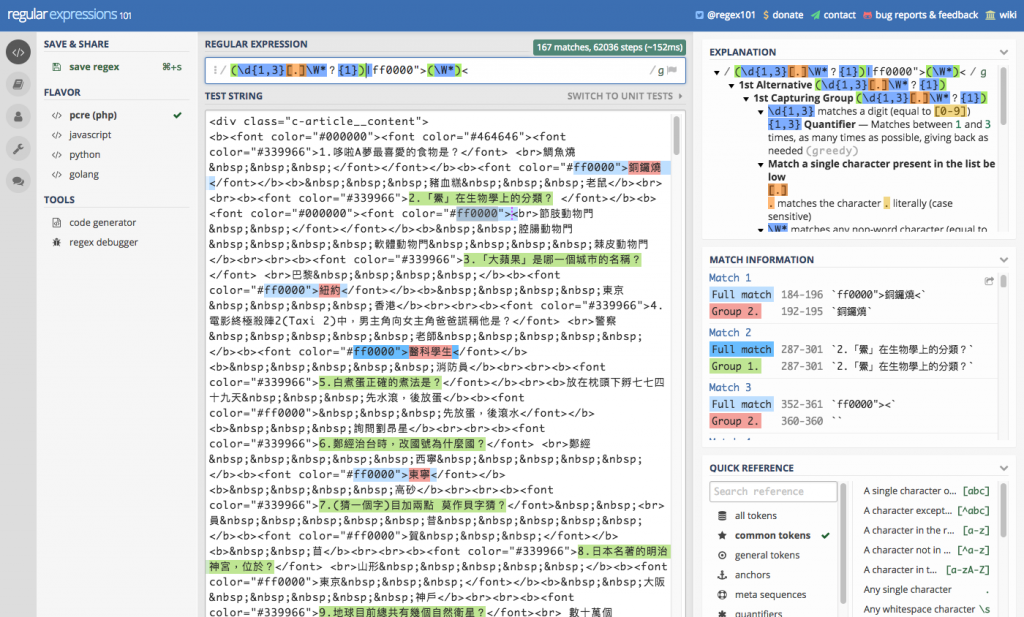Click the all tokens stack icon
Screen dimensions: 1024x617
point(722,516)
